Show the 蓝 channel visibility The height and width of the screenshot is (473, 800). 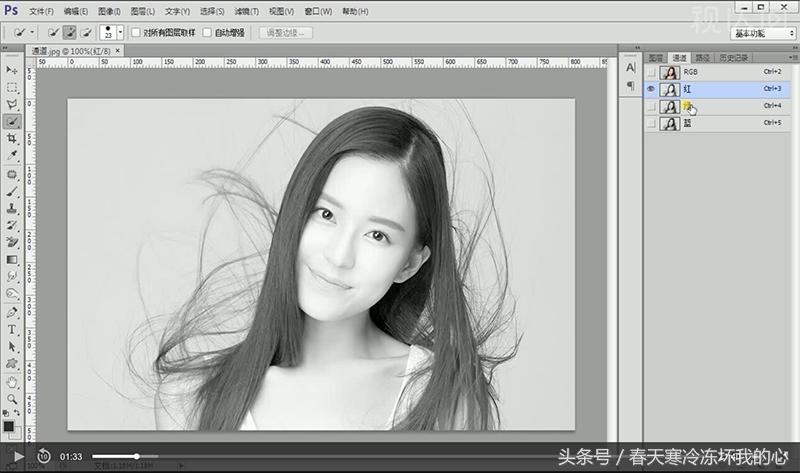(x=651, y=123)
